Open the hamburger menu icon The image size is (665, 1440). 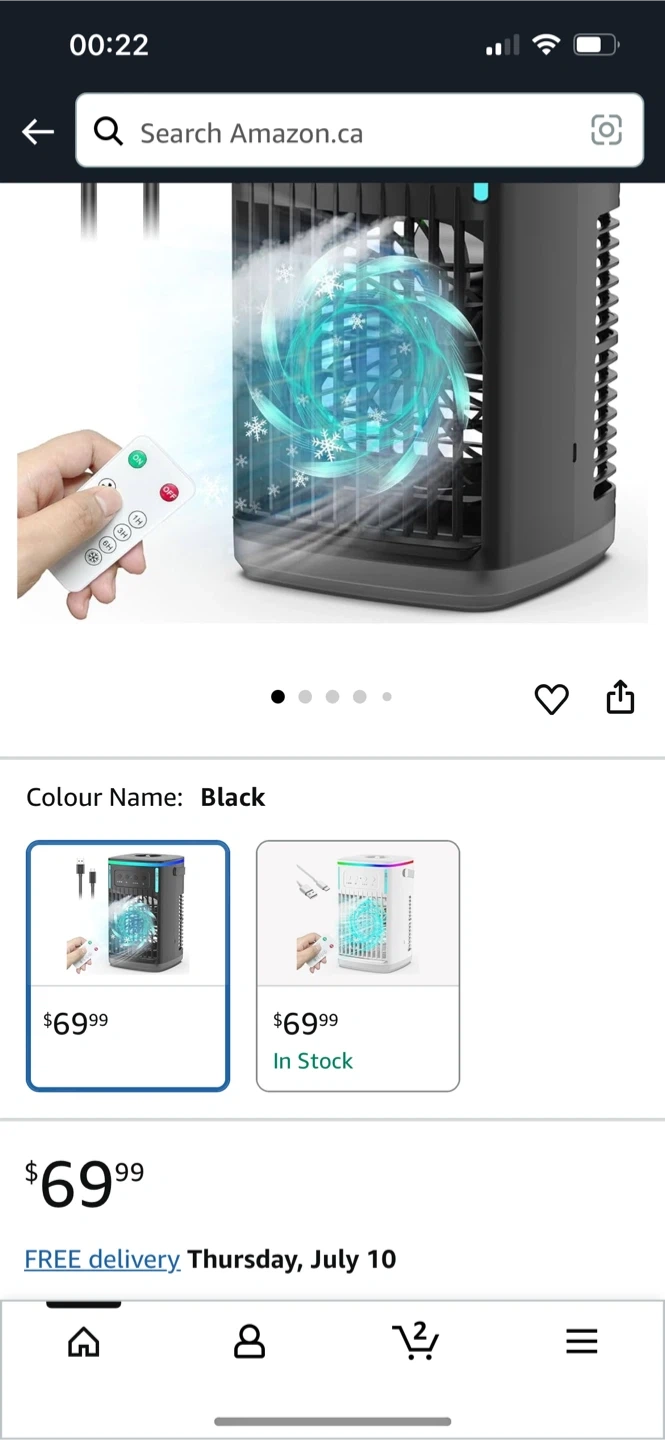(x=581, y=1341)
